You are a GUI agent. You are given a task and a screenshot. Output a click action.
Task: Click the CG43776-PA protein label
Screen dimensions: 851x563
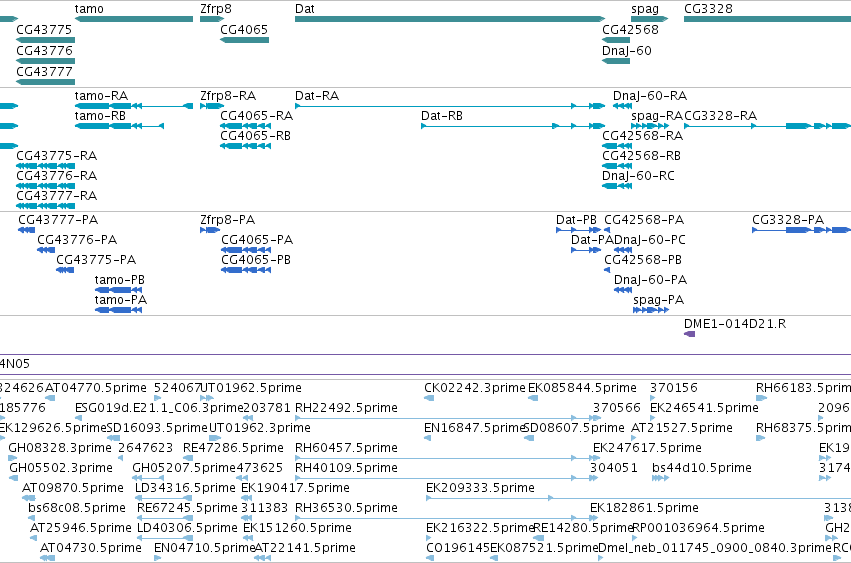pos(77,240)
